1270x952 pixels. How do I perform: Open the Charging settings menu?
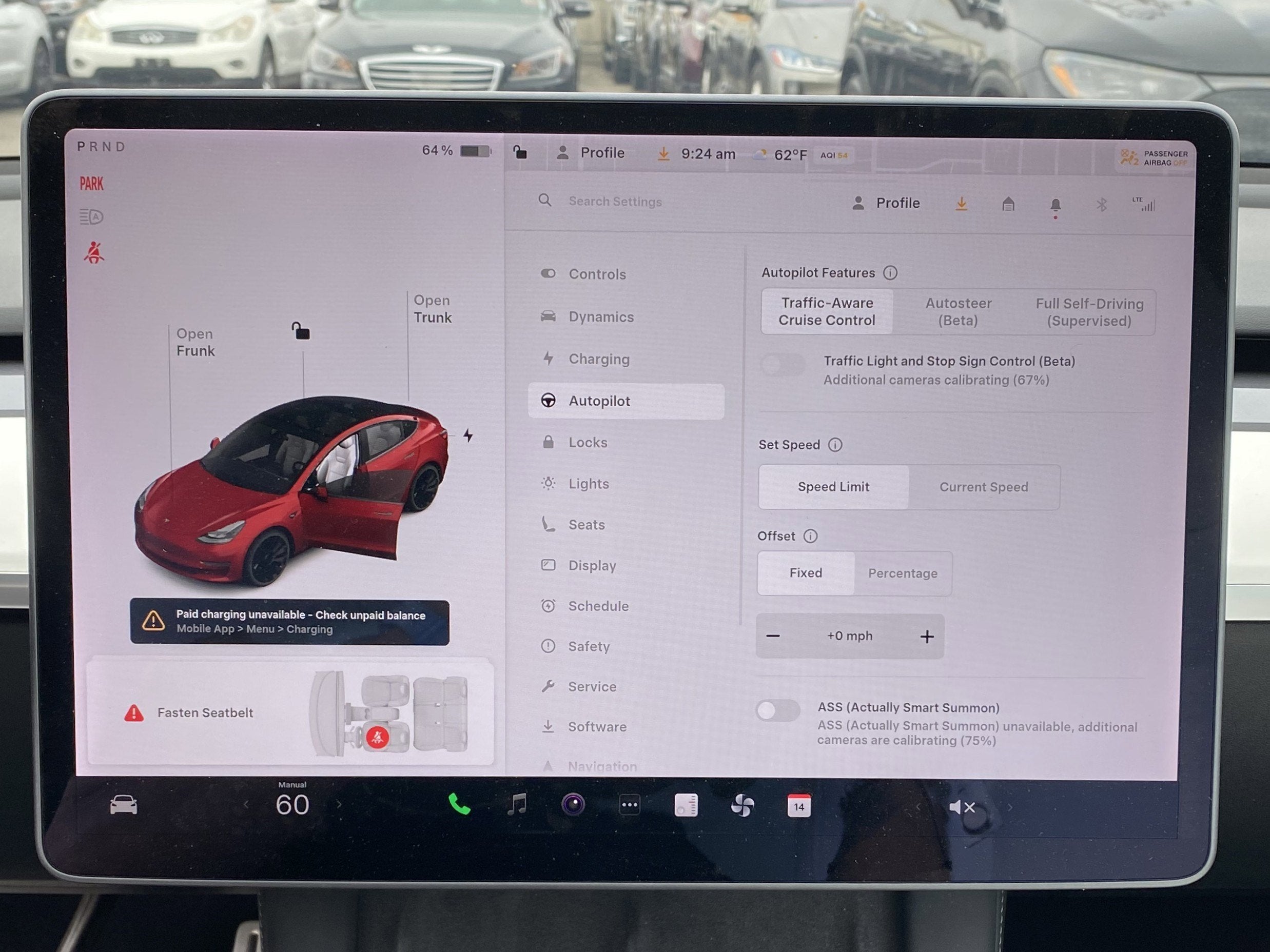click(626, 359)
